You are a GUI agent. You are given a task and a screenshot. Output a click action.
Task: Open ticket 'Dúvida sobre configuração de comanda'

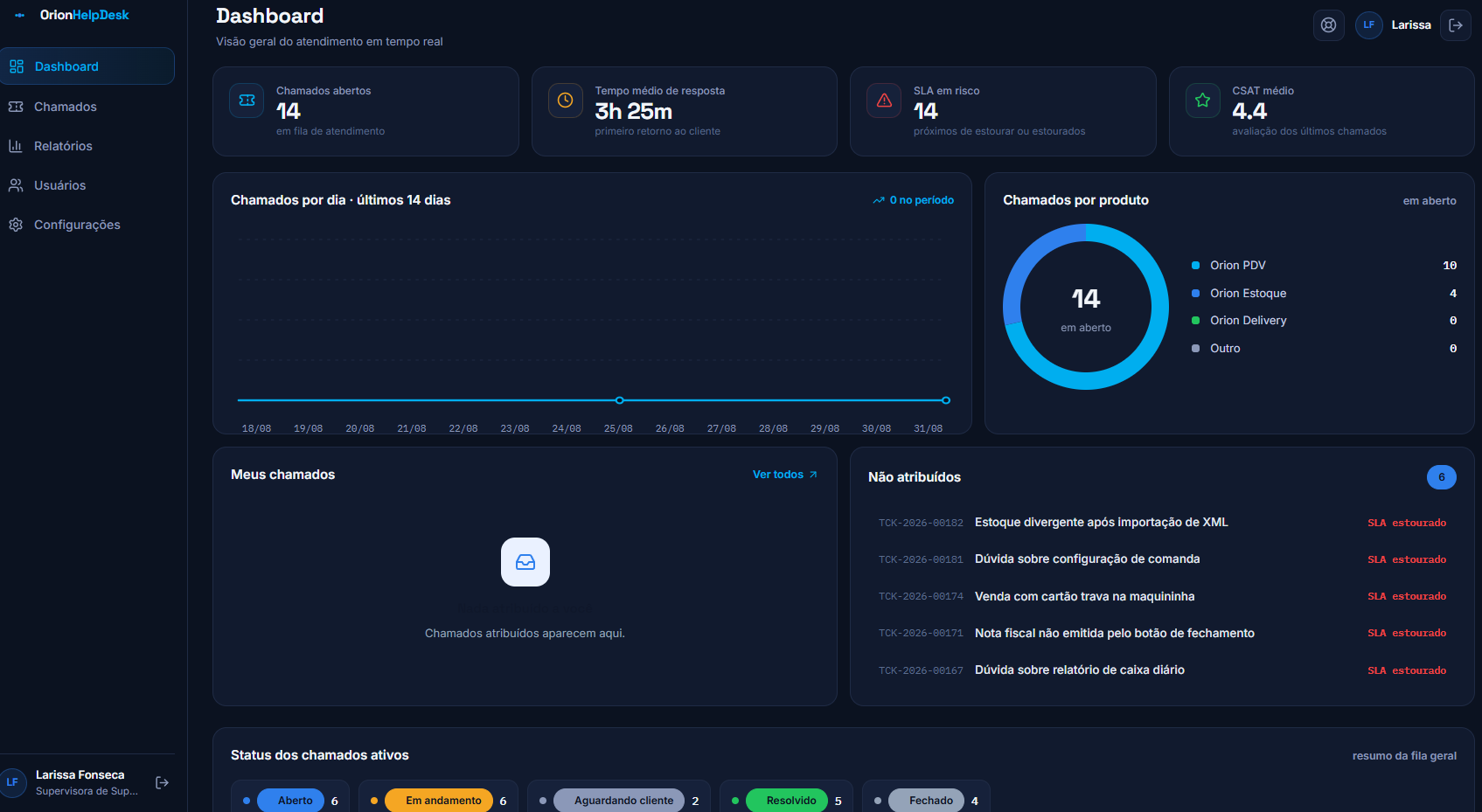(x=1162, y=559)
